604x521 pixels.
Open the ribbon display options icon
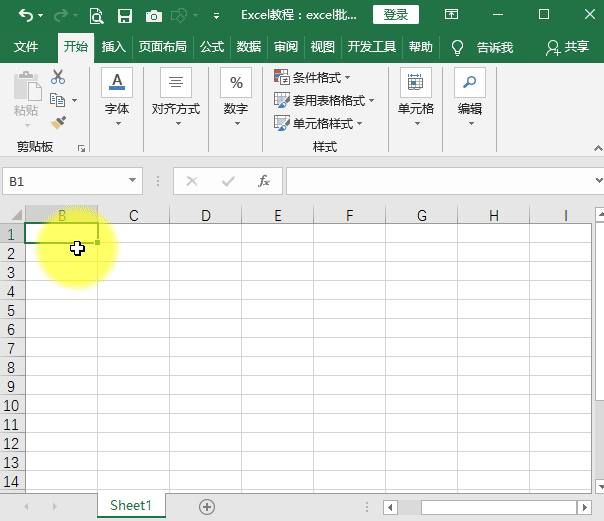tap(451, 15)
